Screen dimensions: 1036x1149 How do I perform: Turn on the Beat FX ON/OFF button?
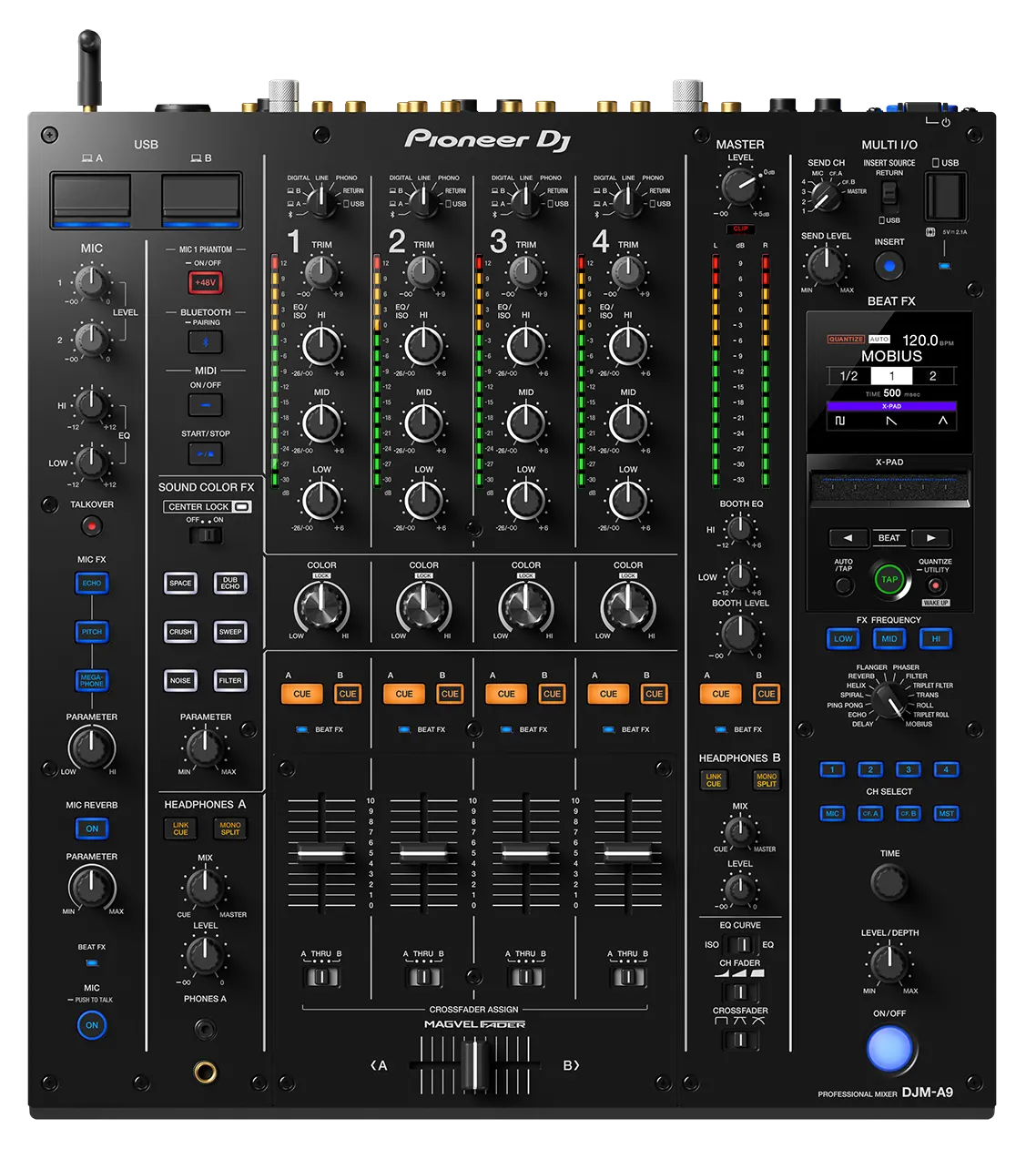889,1049
